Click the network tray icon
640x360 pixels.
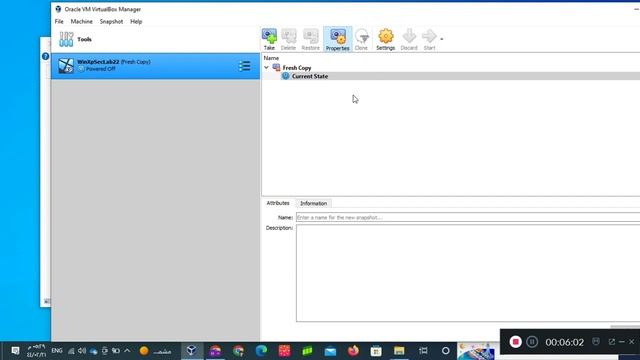click(71, 351)
